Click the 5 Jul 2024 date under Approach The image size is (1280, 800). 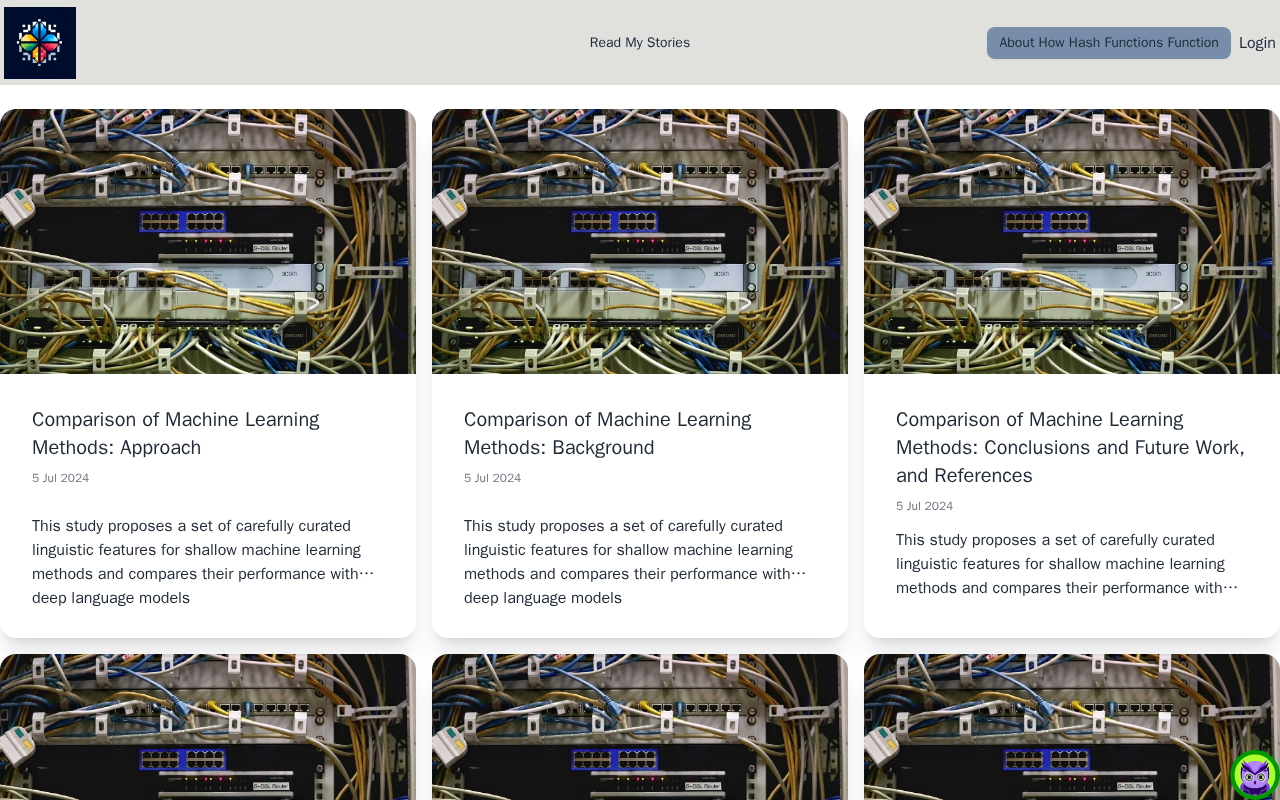click(x=61, y=478)
